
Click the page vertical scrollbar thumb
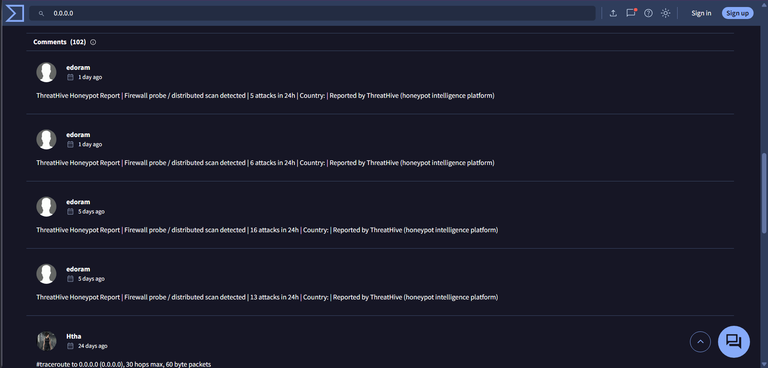tap(764, 193)
